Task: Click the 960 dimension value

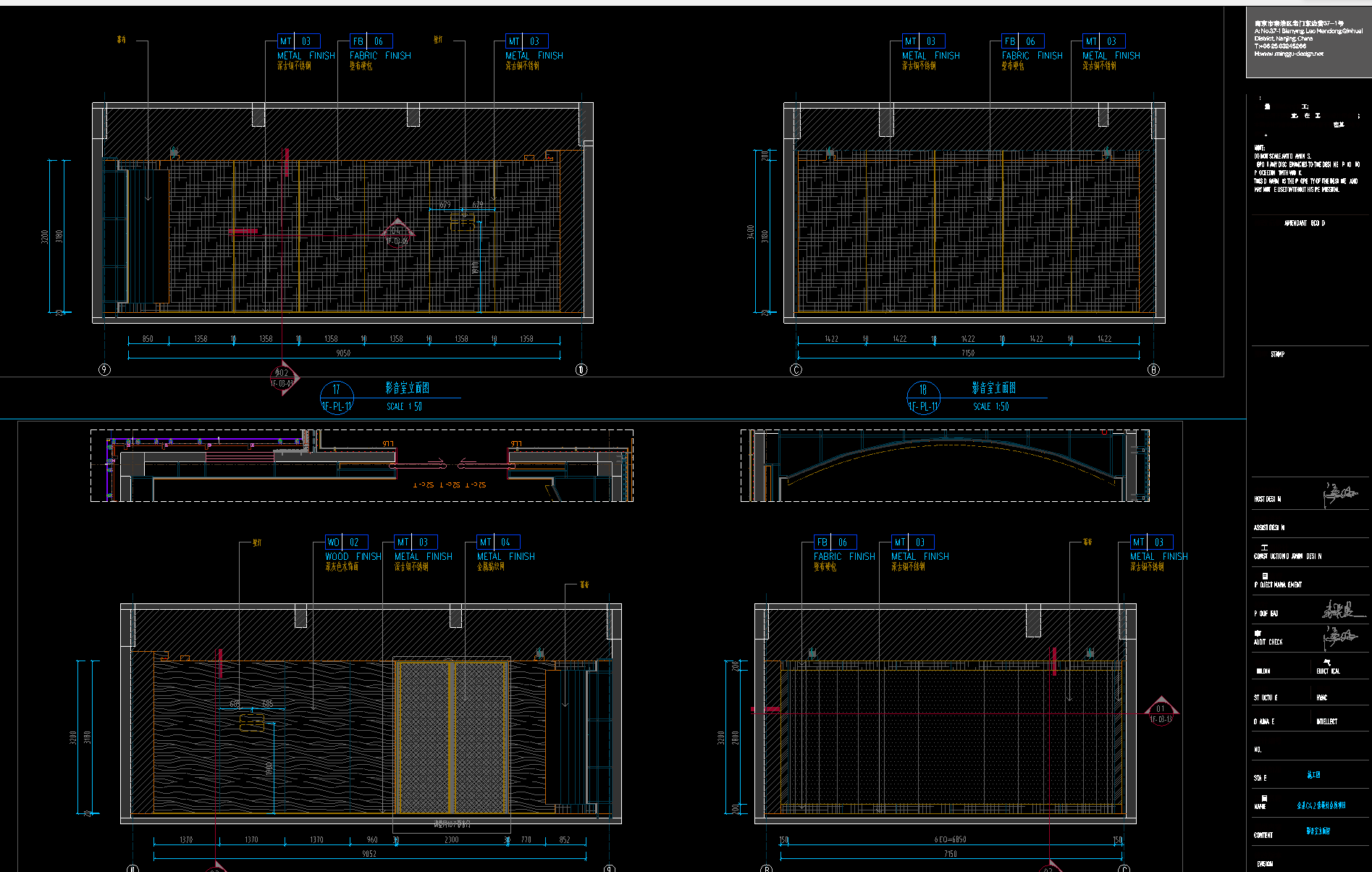Action: tap(372, 839)
